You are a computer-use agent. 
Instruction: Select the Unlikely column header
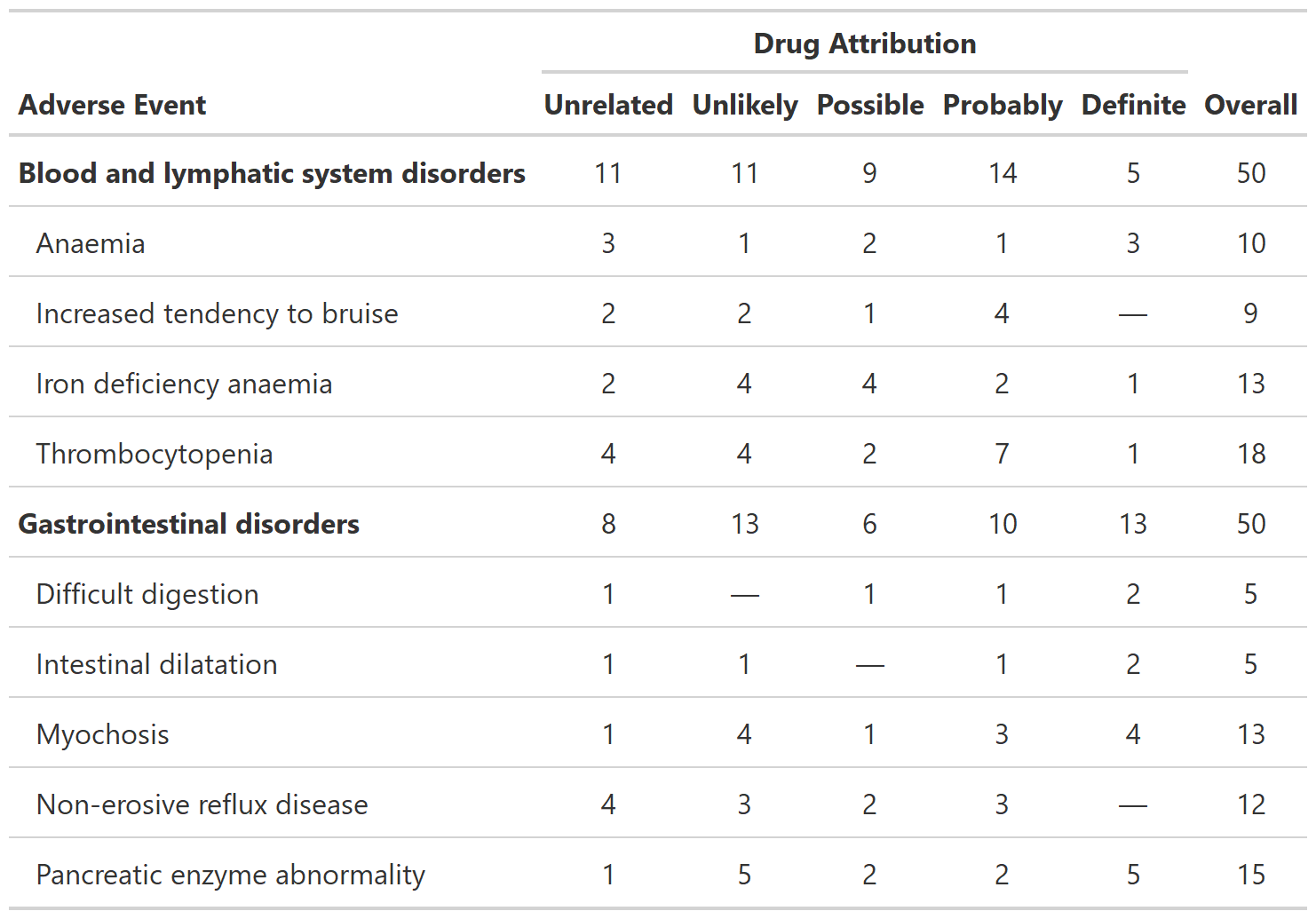pos(744,105)
